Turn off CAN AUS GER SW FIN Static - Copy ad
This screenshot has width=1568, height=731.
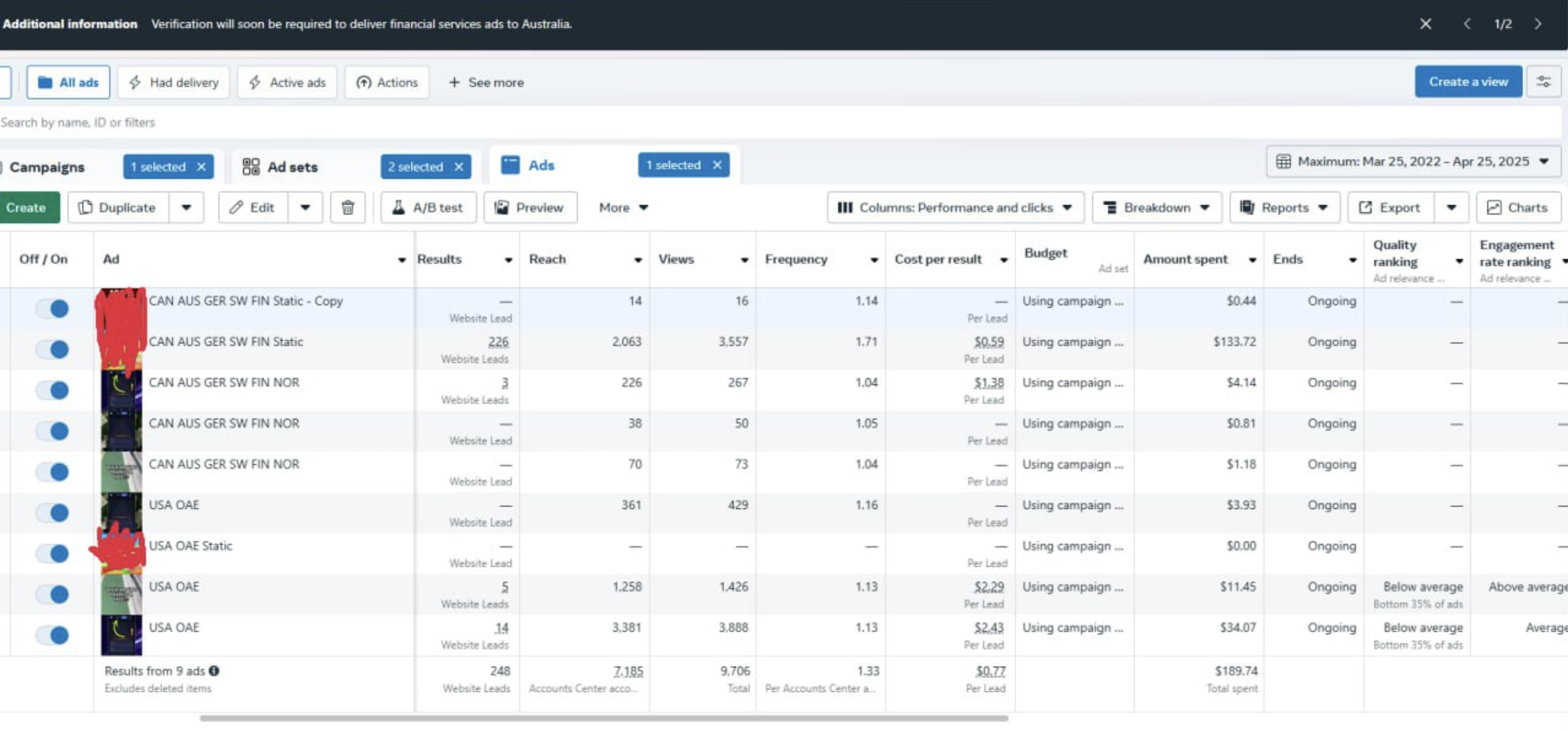53,308
